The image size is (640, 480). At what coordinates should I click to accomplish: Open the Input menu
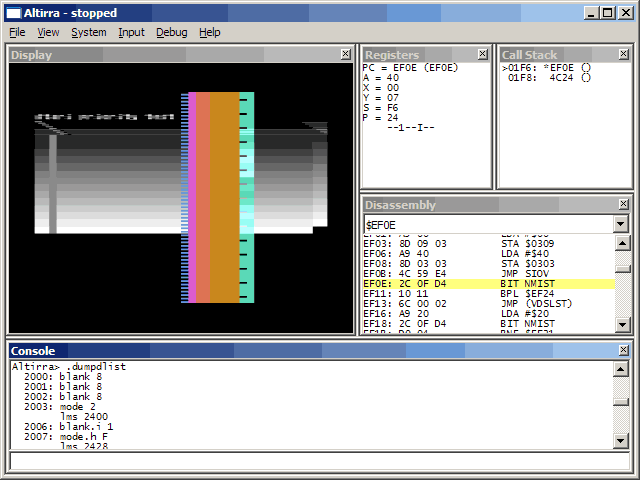(131, 32)
